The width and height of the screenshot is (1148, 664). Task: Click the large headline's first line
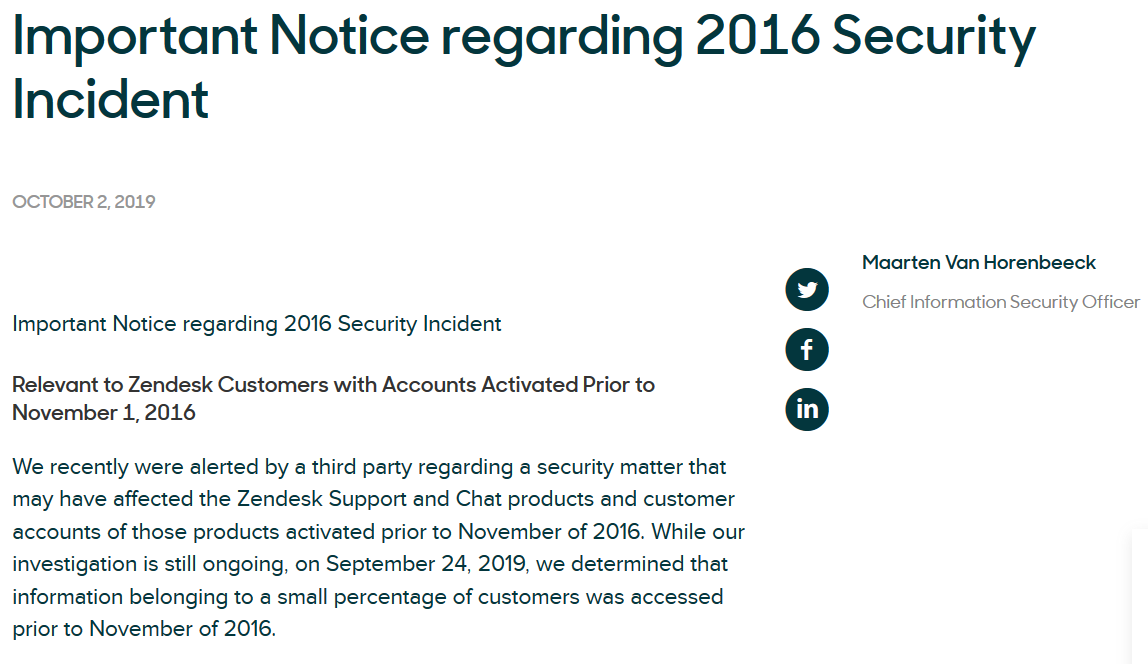(x=524, y=35)
